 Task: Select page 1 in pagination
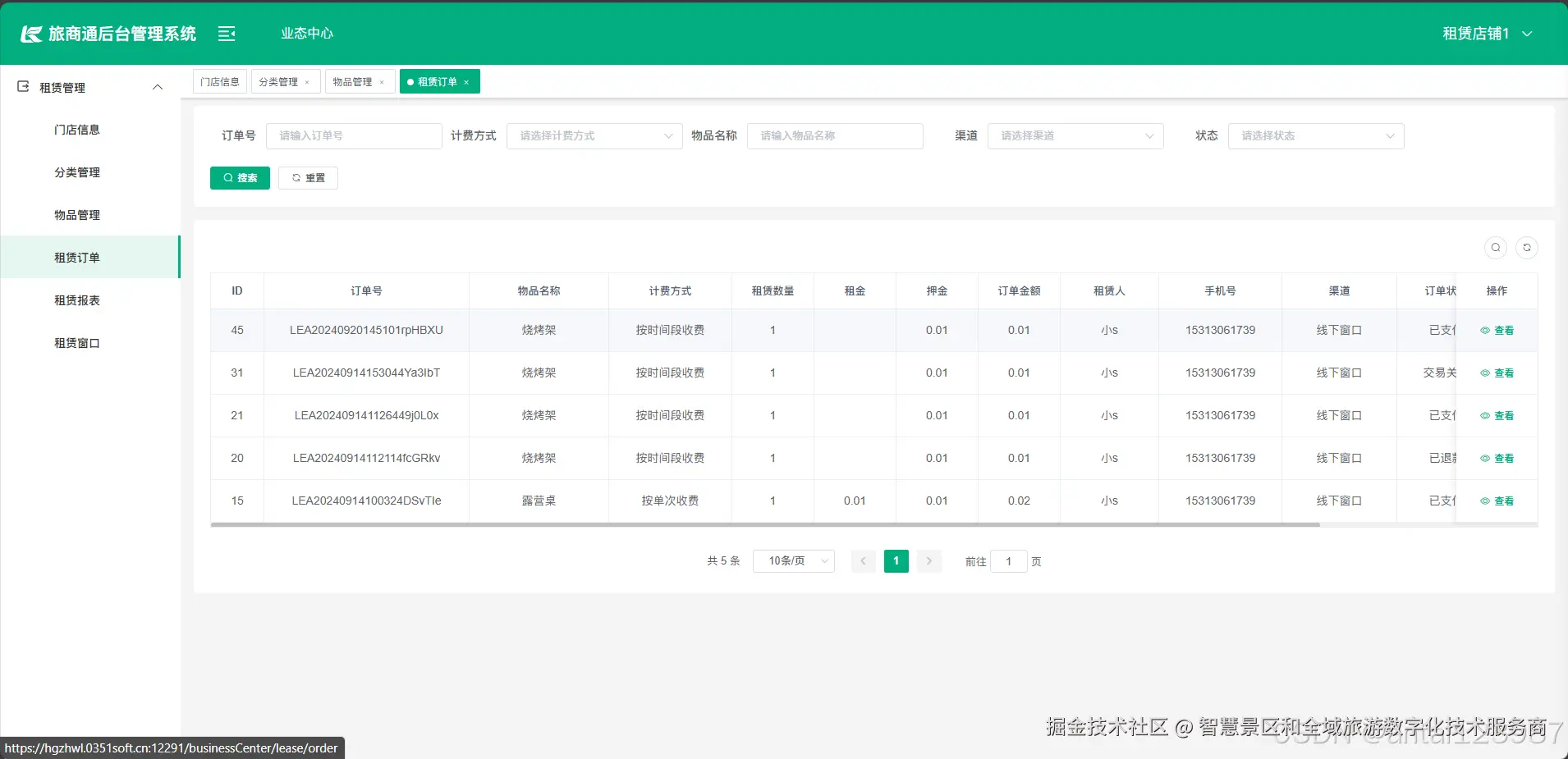(896, 561)
